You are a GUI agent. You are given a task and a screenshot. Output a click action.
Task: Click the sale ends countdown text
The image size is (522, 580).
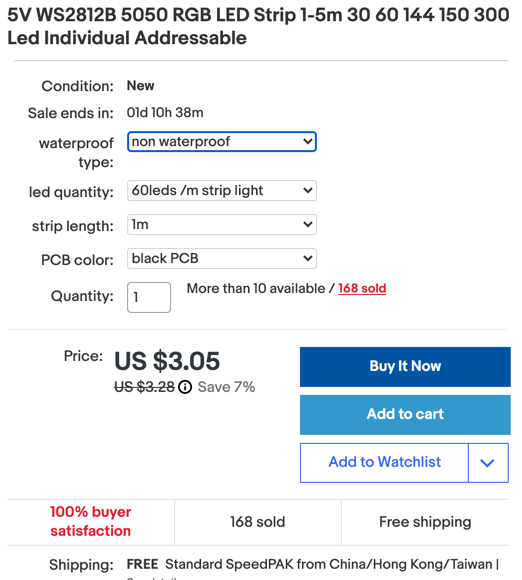(165, 112)
